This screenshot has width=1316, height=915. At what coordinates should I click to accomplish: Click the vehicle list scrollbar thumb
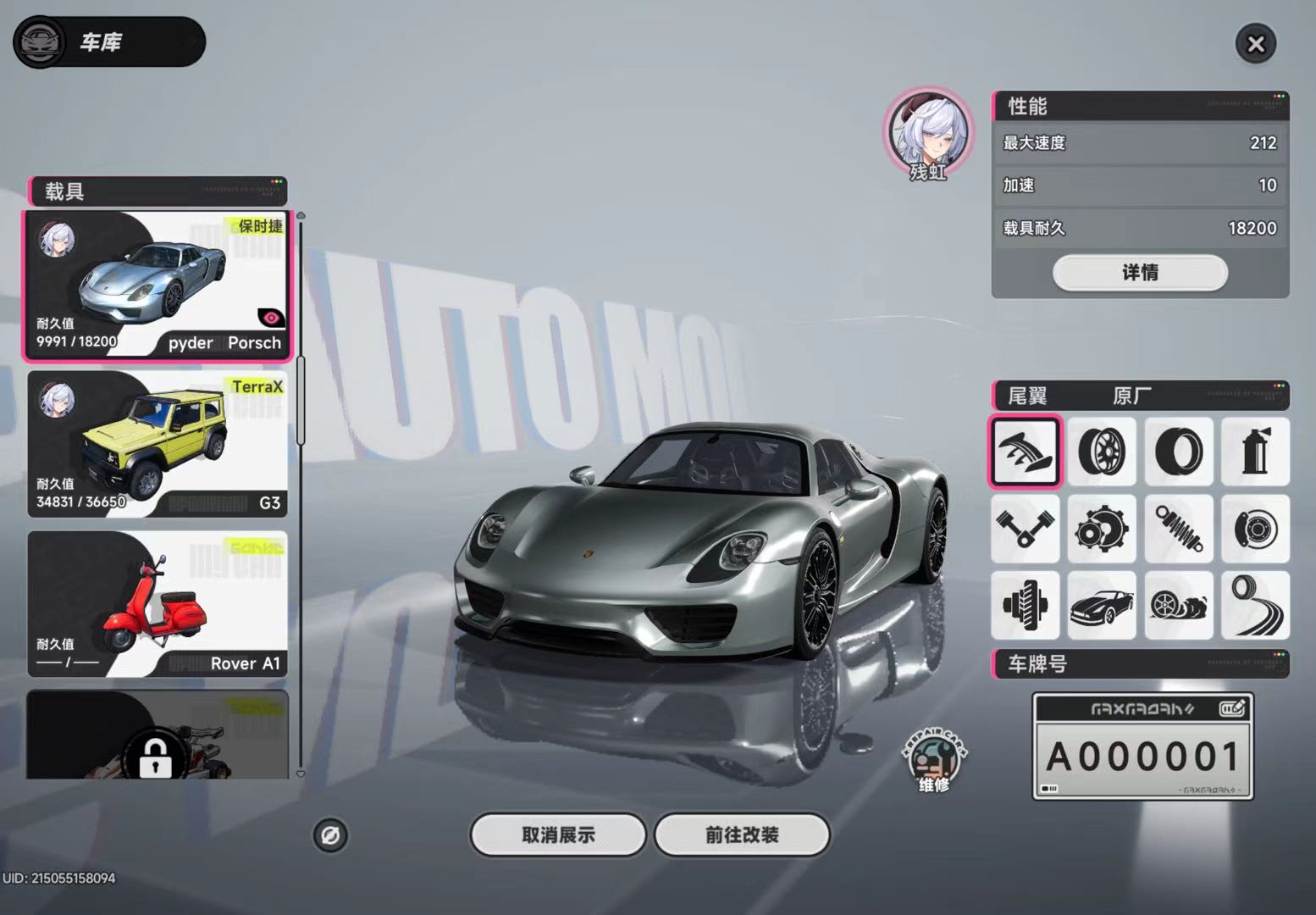[301, 400]
